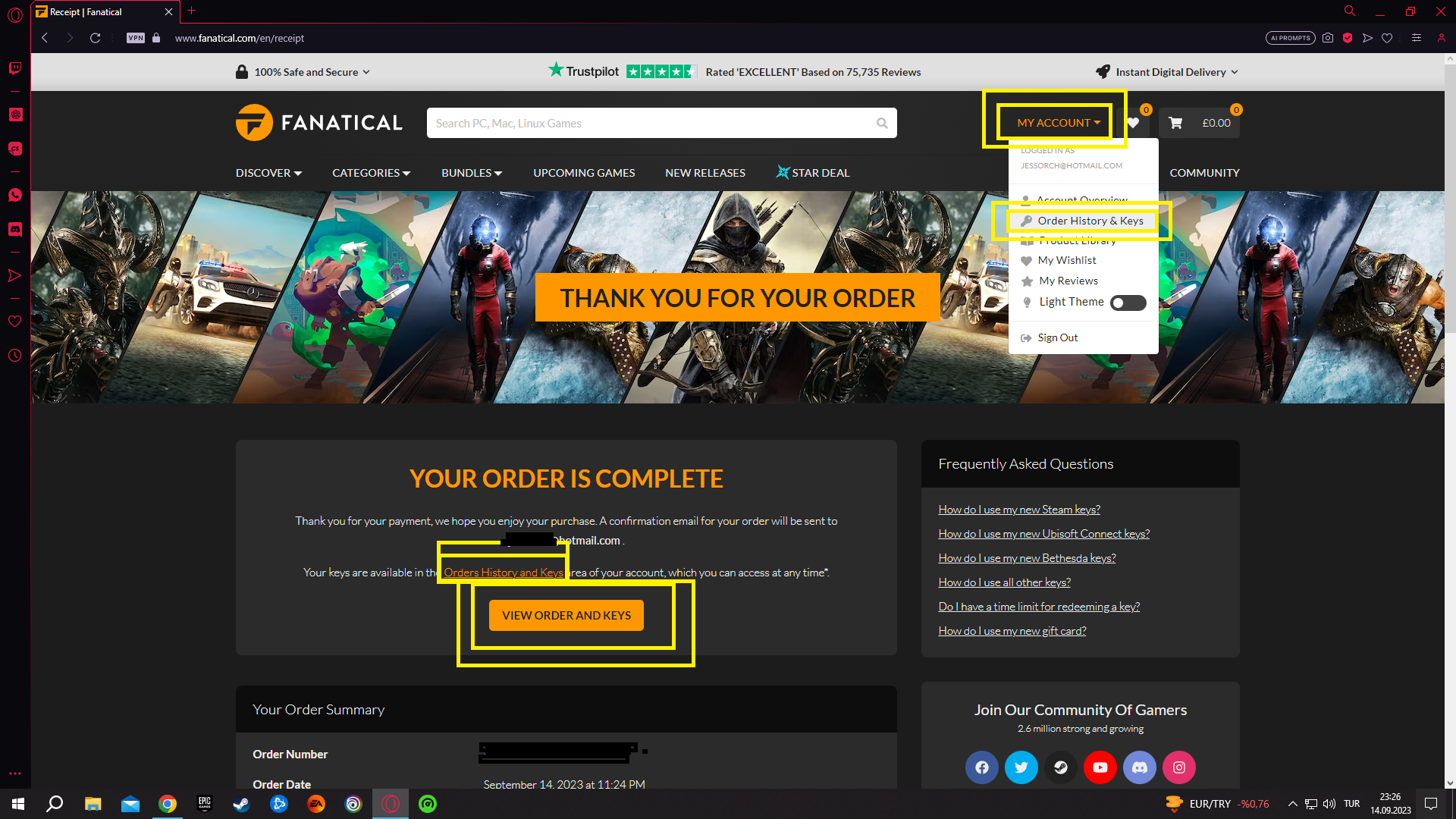Click the Discord community icon
This screenshot has width=1456, height=819.
(1139, 767)
